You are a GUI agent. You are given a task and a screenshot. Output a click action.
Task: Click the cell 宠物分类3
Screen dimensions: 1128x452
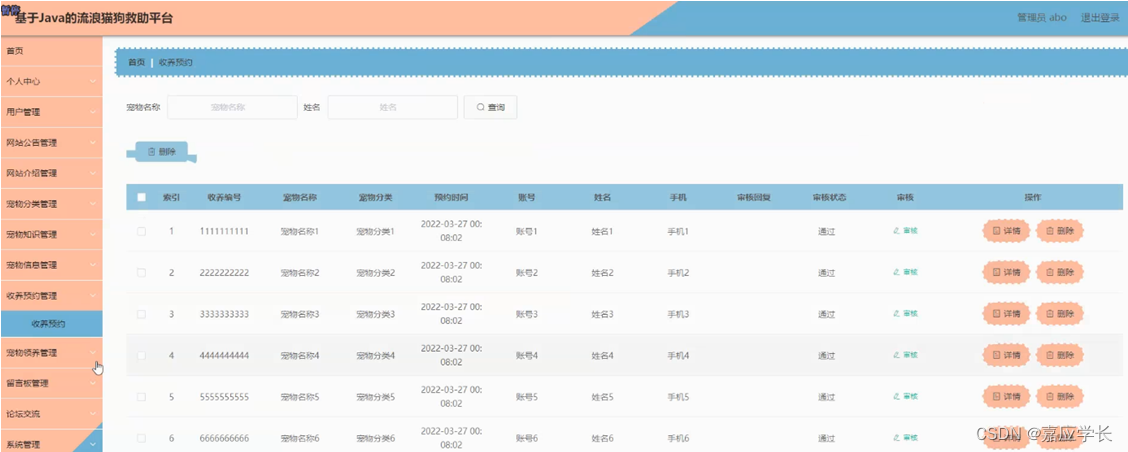pos(376,315)
